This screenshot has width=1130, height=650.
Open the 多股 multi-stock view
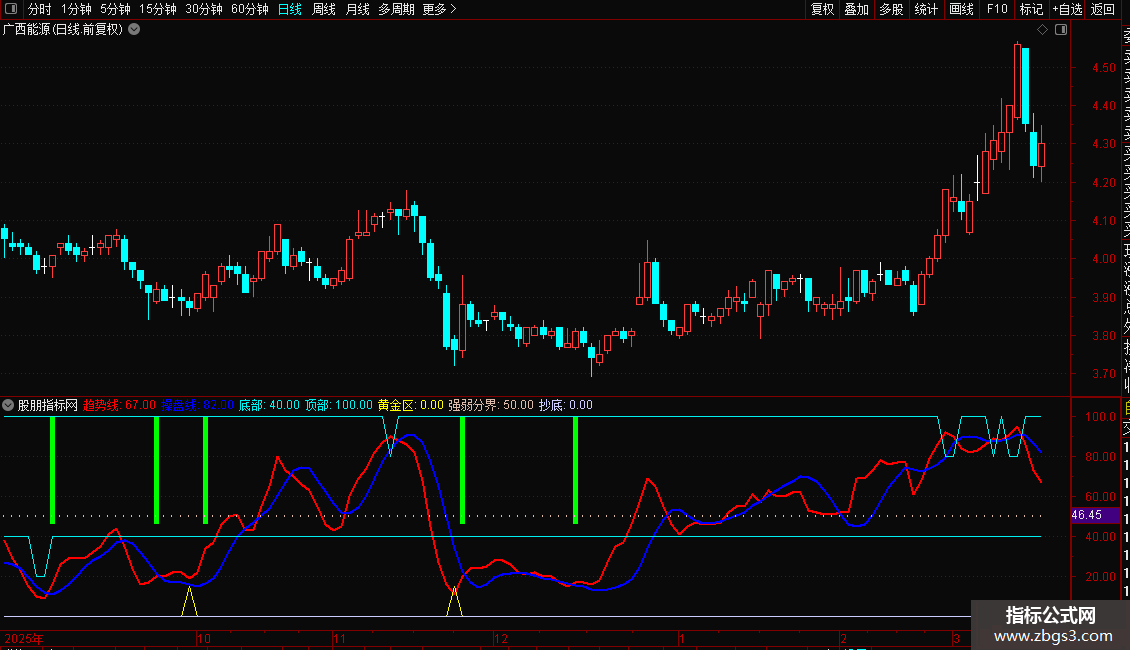891,9
